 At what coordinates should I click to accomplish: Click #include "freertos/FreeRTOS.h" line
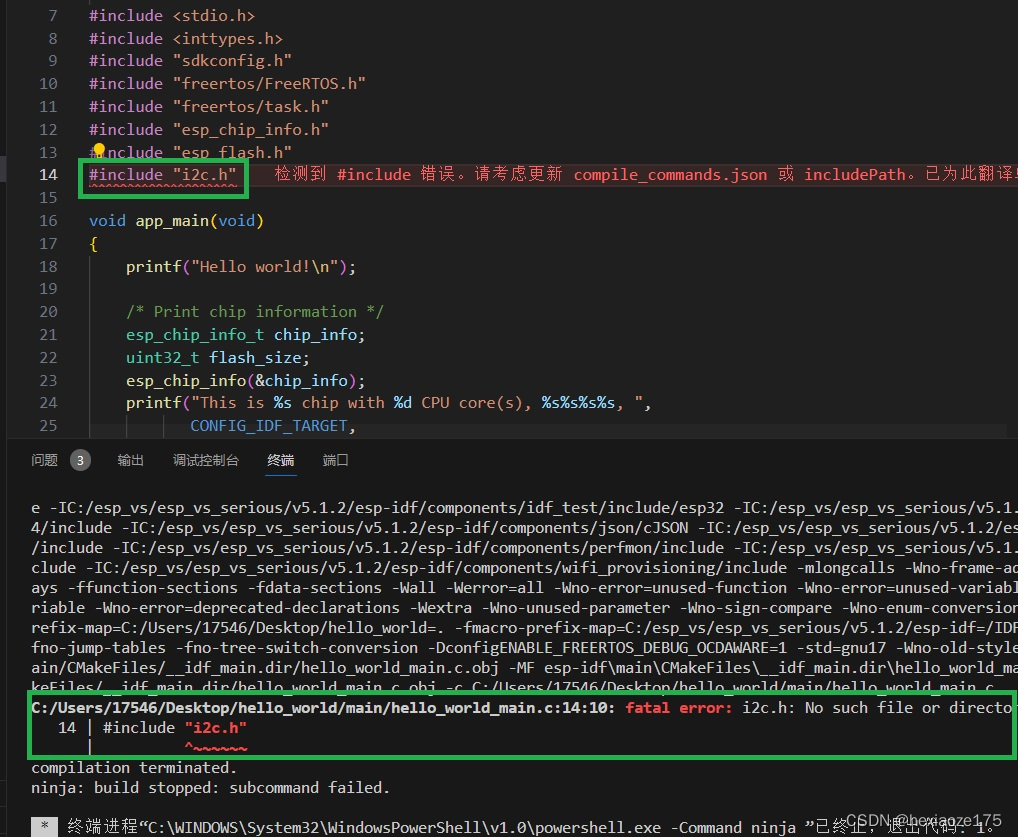click(227, 83)
